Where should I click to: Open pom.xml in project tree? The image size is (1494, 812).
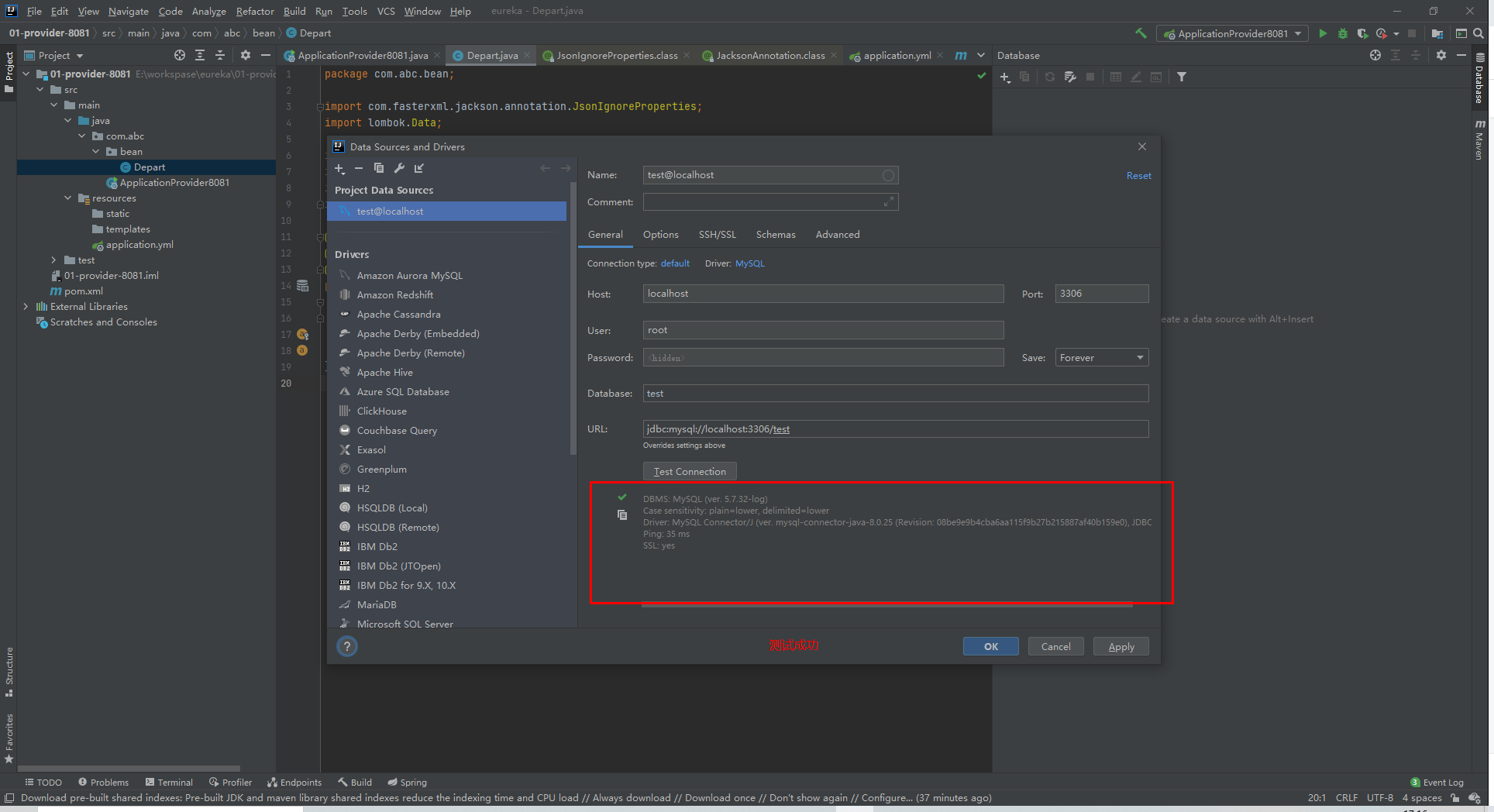point(83,291)
